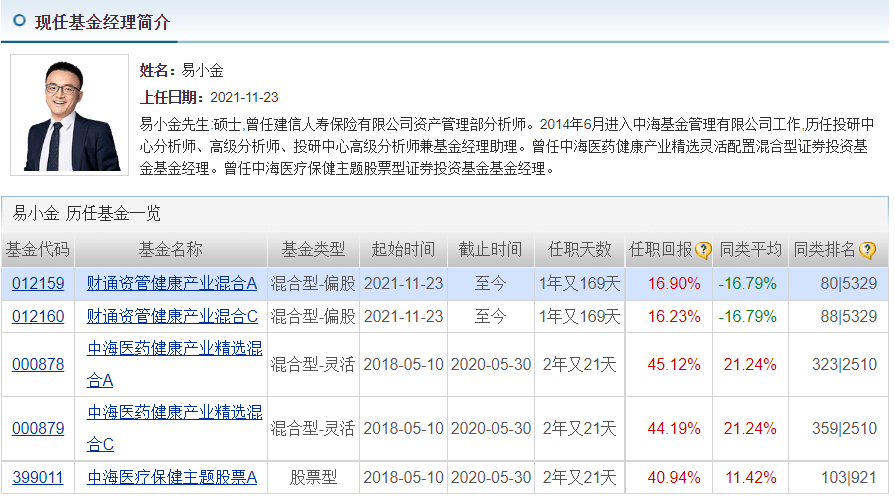This screenshot has width=895, height=502.
Task: Click the 基金代码 column header
Action: coord(38,250)
